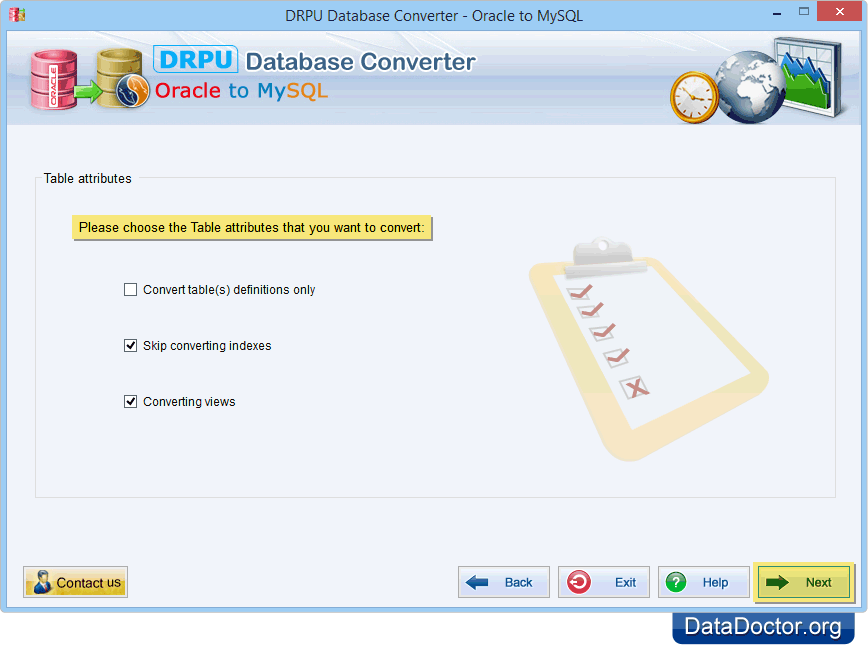Maximize the converter window

click(x=804, y=12)
